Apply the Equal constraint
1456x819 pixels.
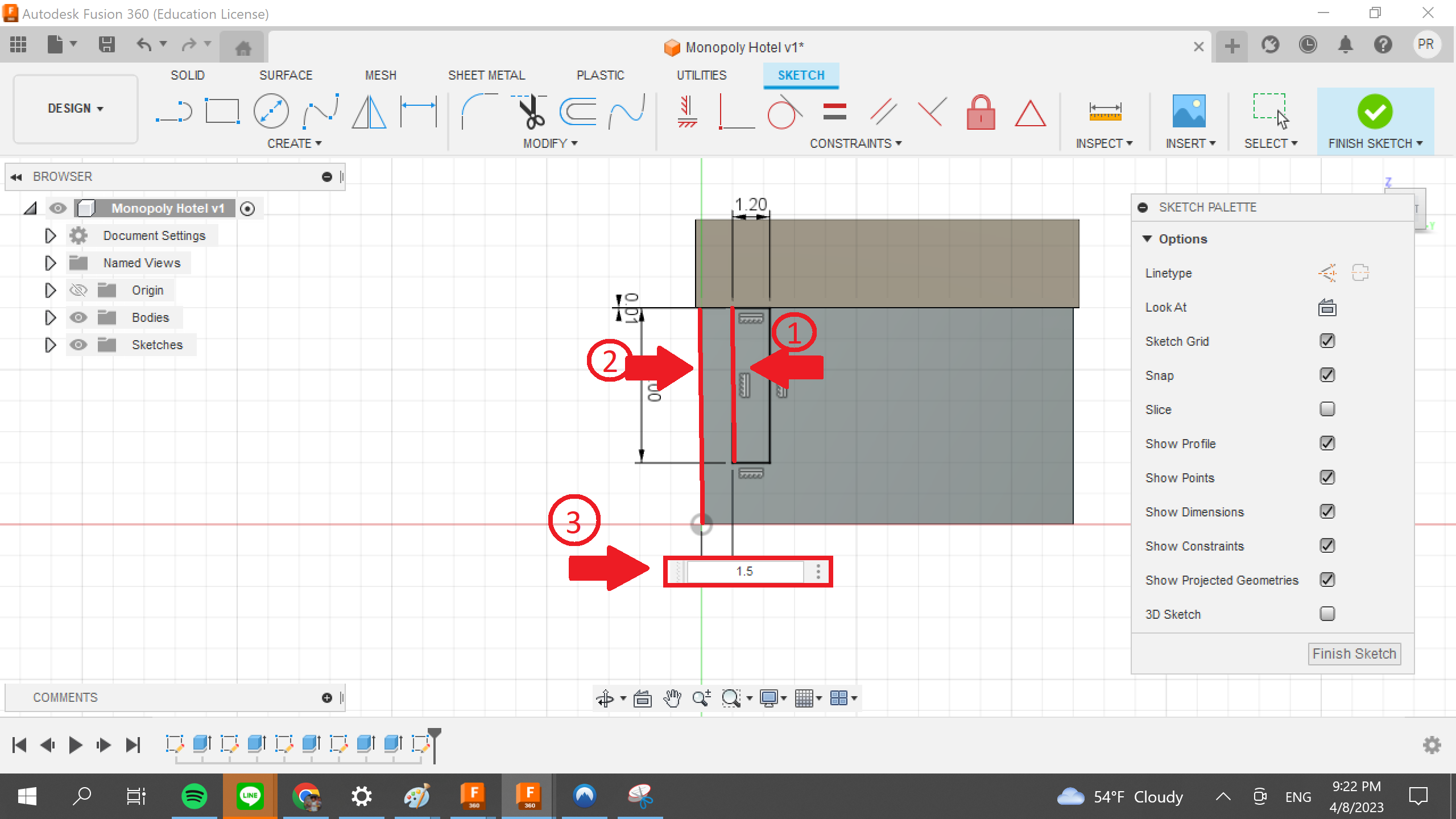tap(836, 112)
